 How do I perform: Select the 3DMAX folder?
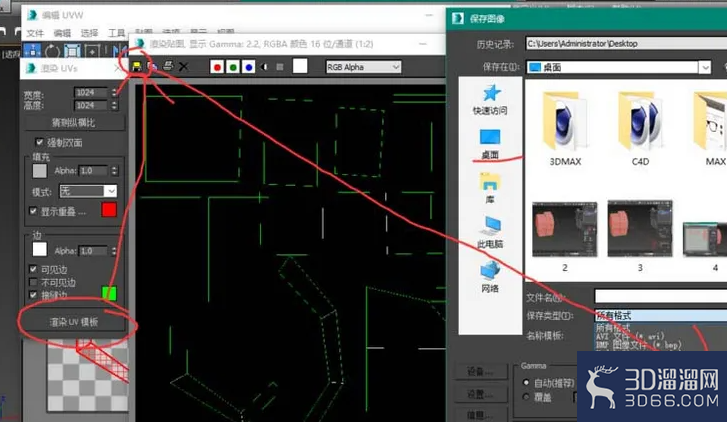click(x=565, y=129)
